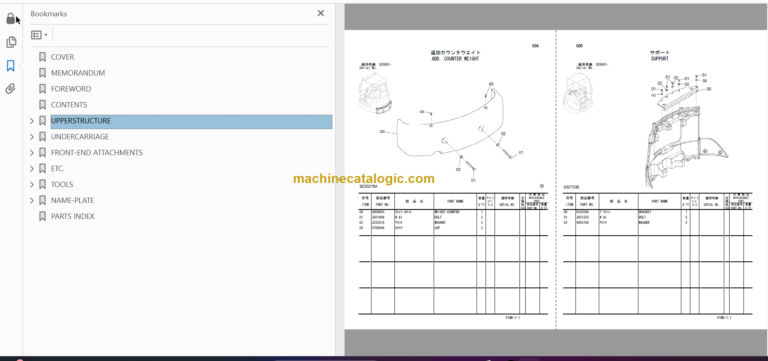768x361 pixels.
Task: Close the Bookmarks panel
Action: (321, 13)
